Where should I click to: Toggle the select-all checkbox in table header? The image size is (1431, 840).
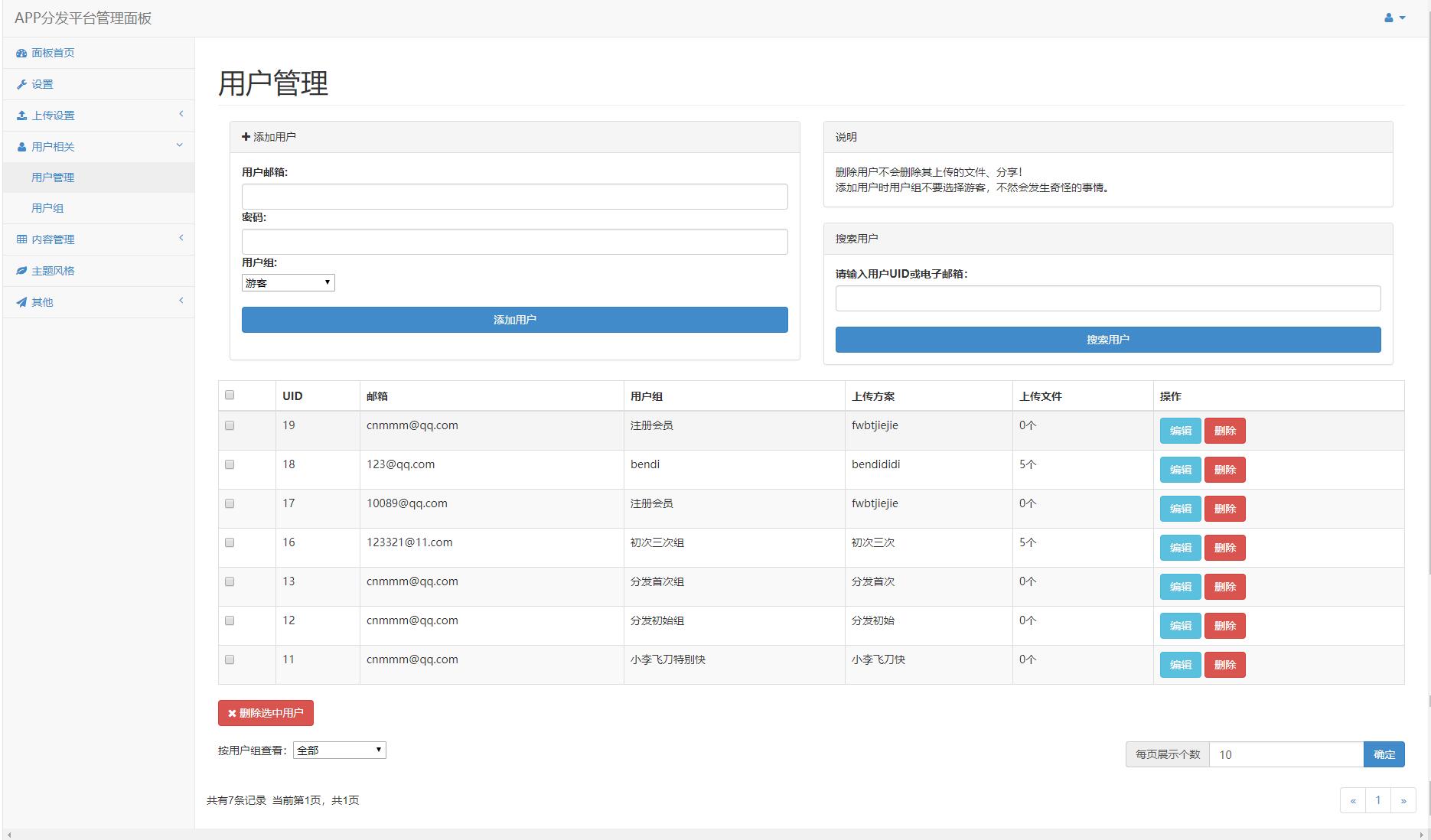pos(230,395)
